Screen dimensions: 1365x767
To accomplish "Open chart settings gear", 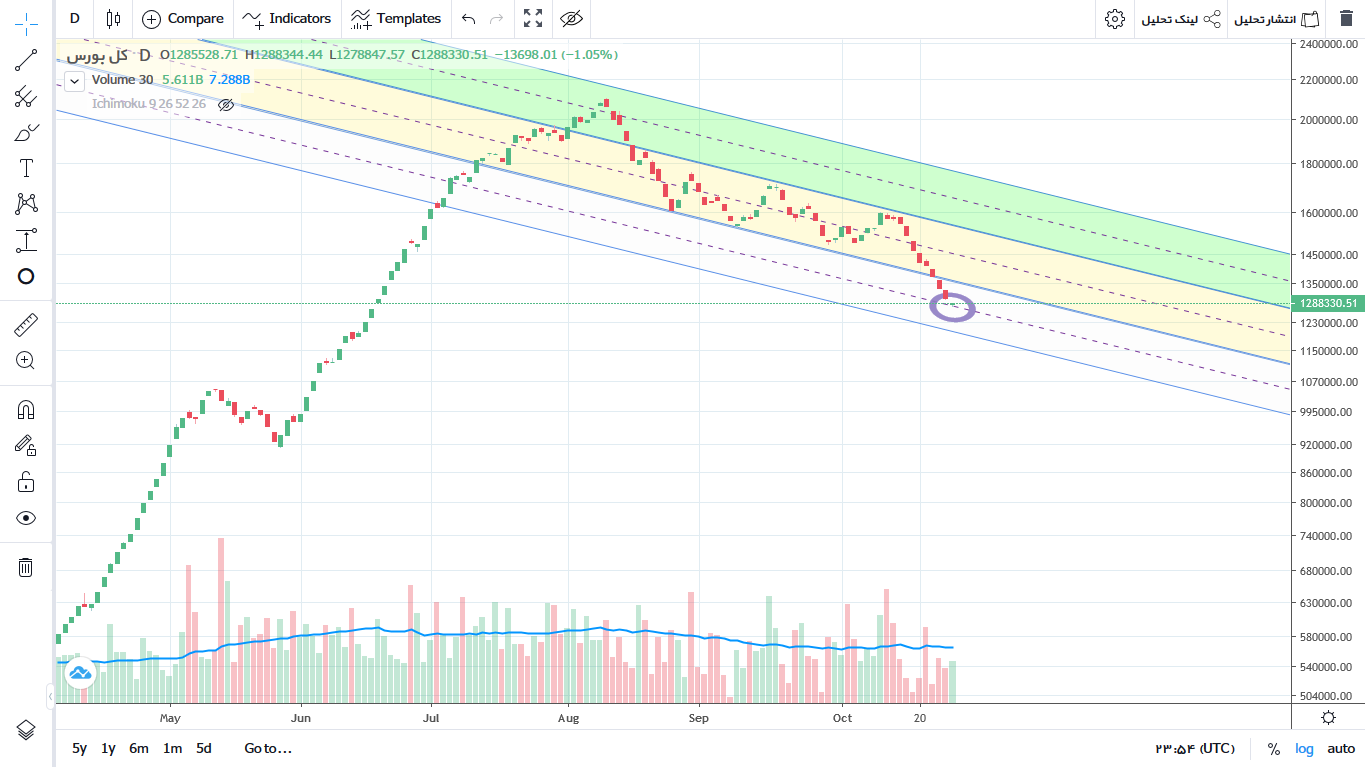I will pos(1114,19).
